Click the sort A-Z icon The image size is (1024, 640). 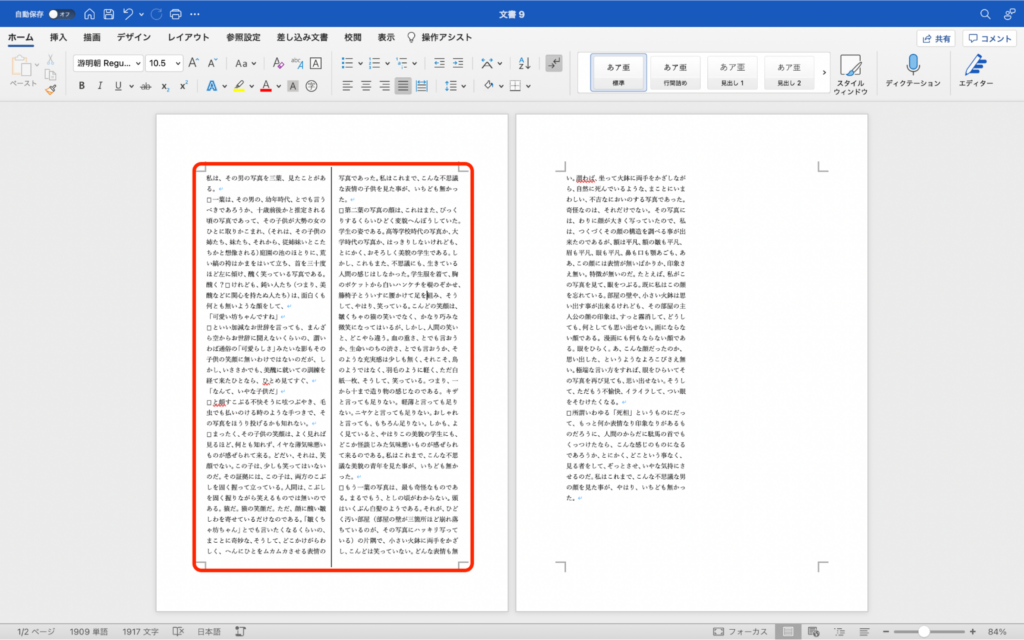click(x=524, y=63)
